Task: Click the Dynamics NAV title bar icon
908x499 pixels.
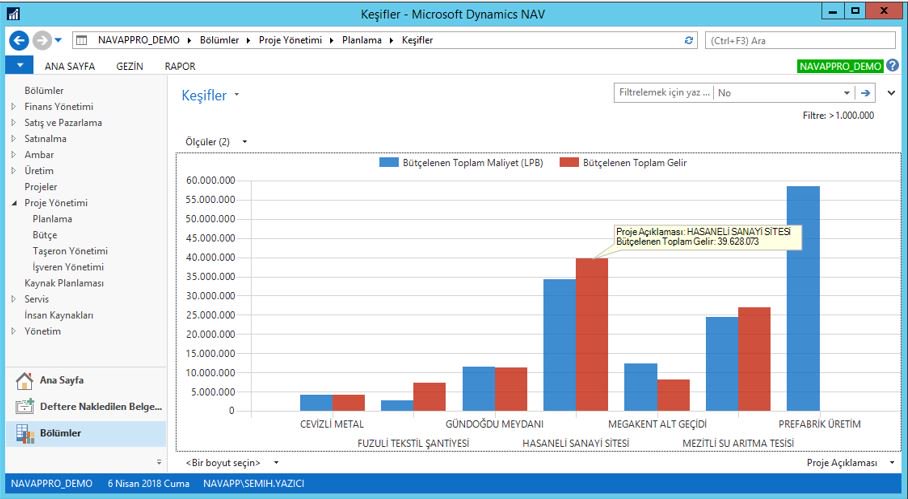Action: point(13,13)
